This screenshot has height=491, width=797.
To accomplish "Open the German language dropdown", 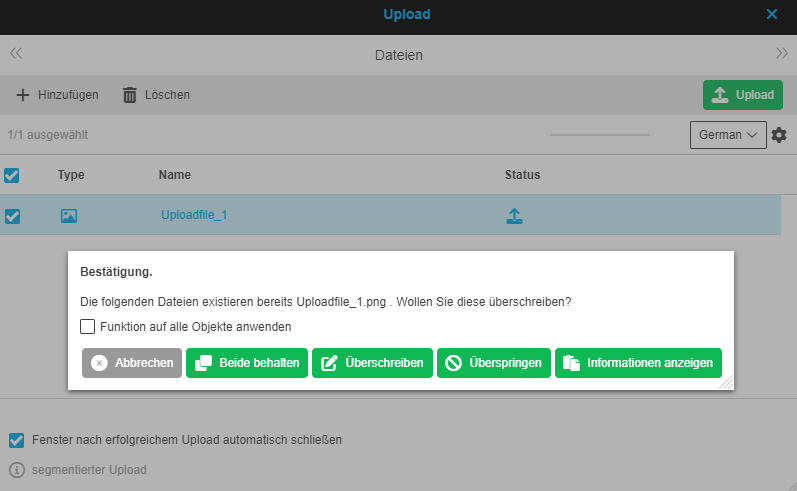I will (x=728, y=135).
